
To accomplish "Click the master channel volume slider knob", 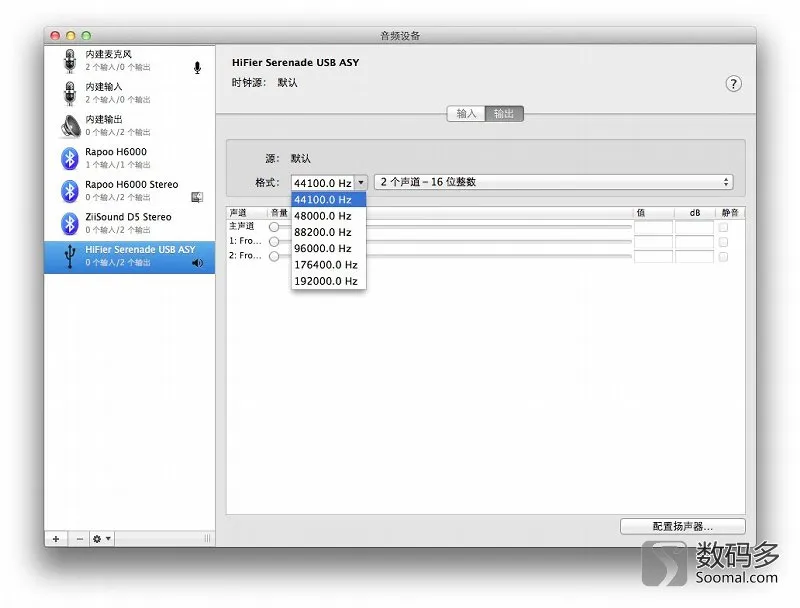I will tap(274, 227).
